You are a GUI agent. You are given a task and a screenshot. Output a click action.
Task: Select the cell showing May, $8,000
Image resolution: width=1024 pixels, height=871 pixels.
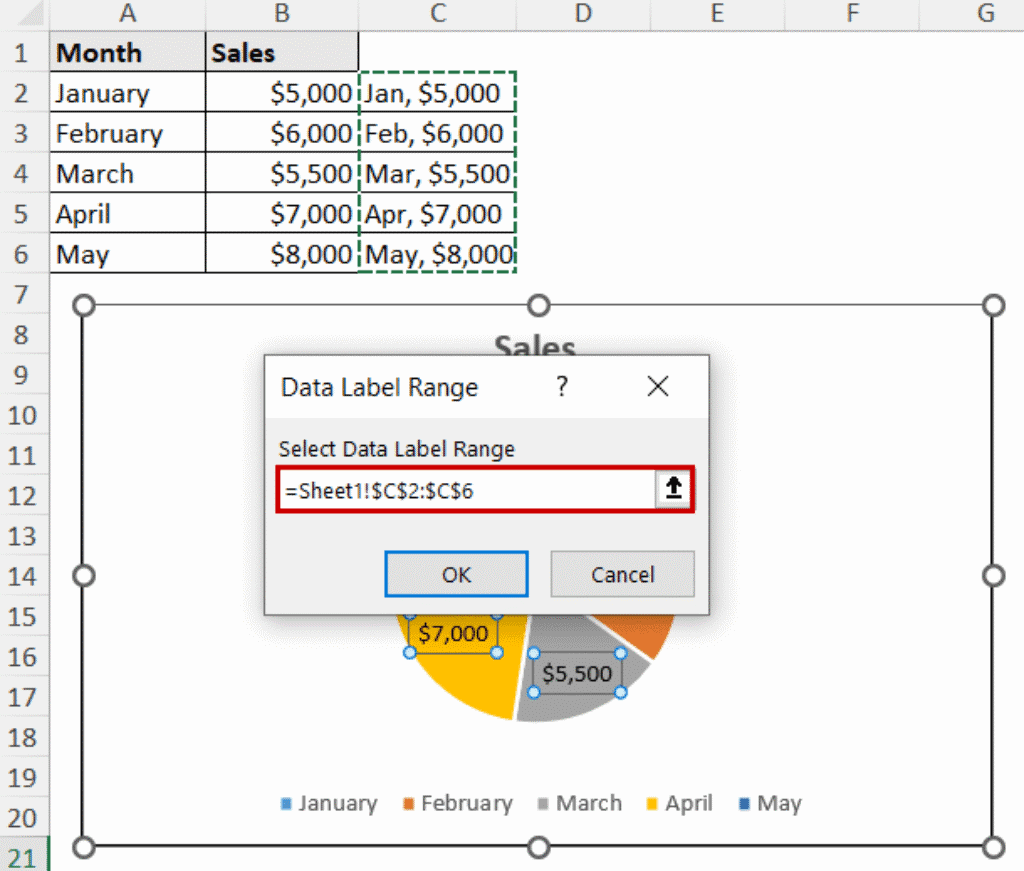click(x=437, y=253)
